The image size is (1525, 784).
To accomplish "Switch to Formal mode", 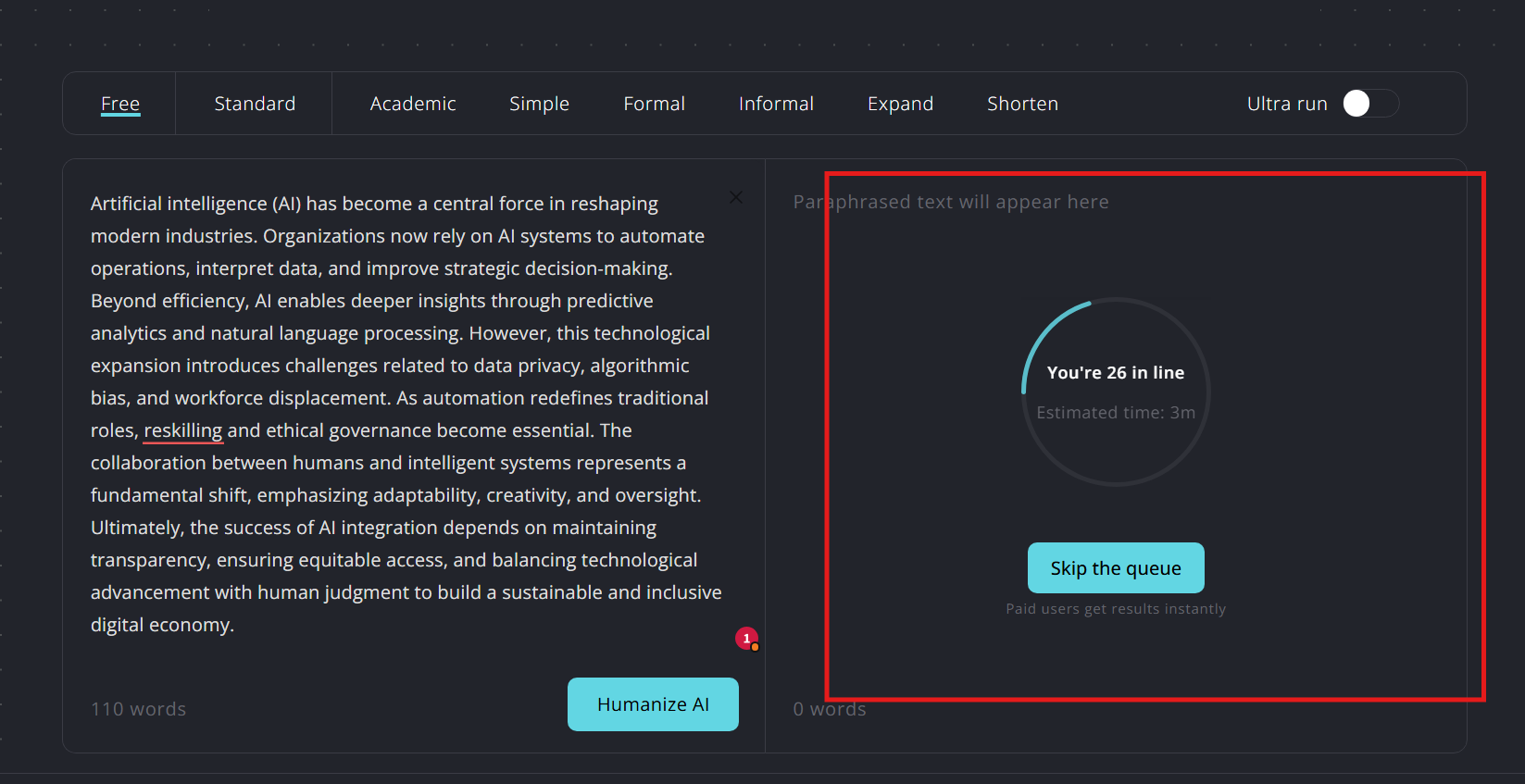I will (654, 104).
